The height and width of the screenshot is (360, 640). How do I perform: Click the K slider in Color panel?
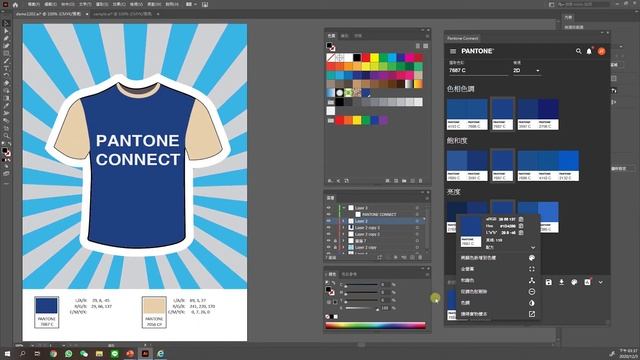pos(362,308)
